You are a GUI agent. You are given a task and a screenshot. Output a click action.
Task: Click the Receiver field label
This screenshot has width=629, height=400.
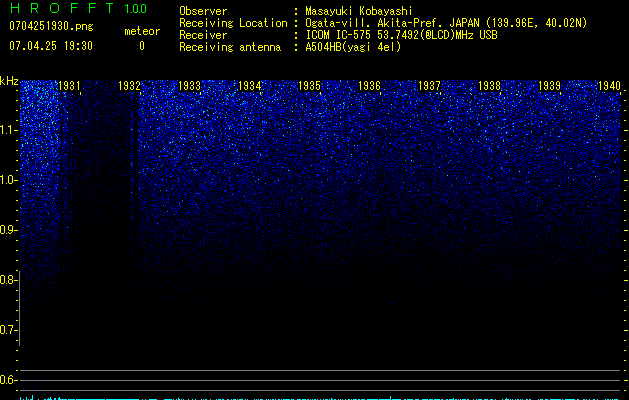pos(203,35)
